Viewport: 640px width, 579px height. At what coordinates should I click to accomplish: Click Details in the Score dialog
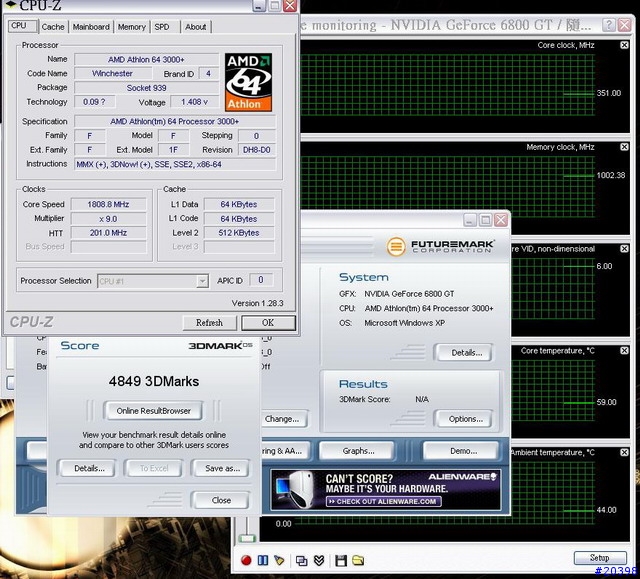89,468
